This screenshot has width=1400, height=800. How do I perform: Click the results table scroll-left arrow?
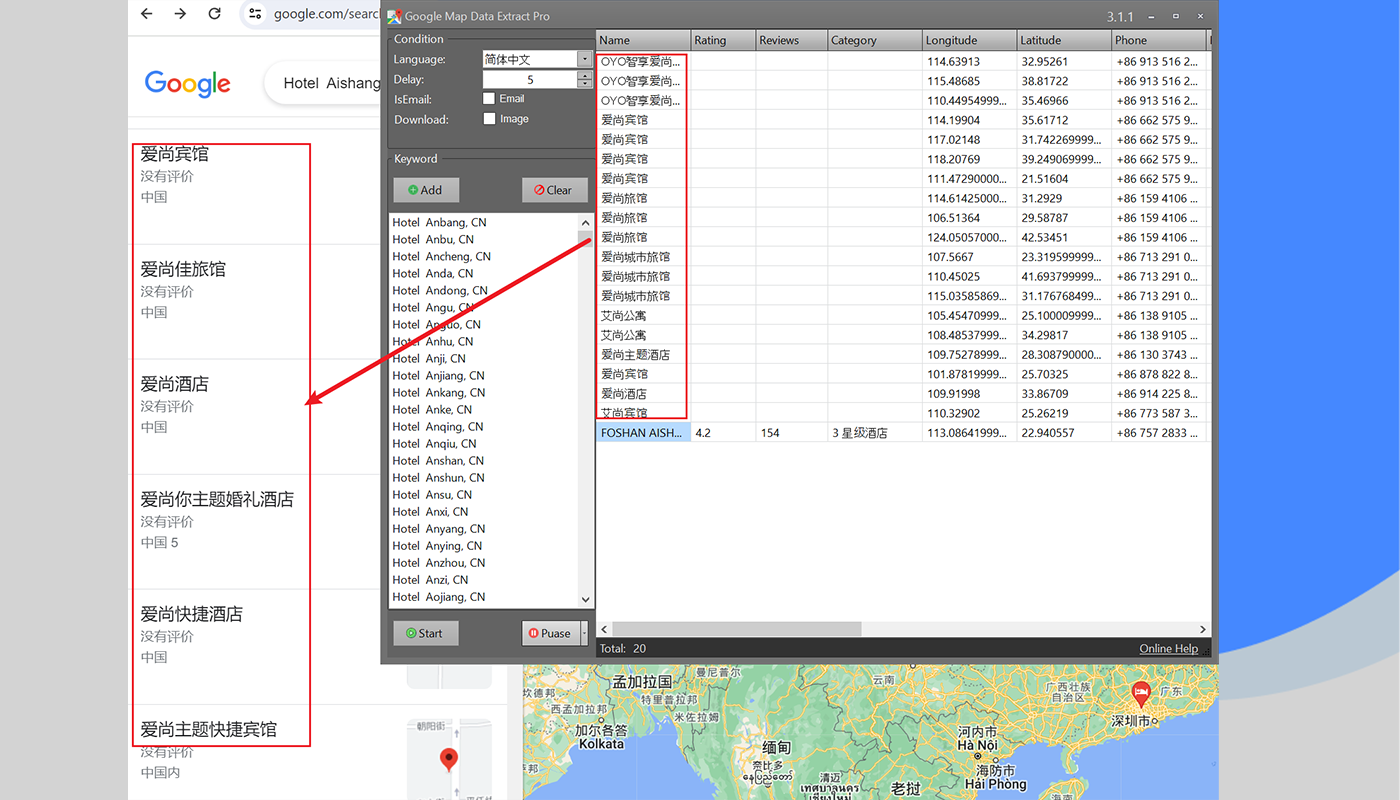(x=604, y=630)
